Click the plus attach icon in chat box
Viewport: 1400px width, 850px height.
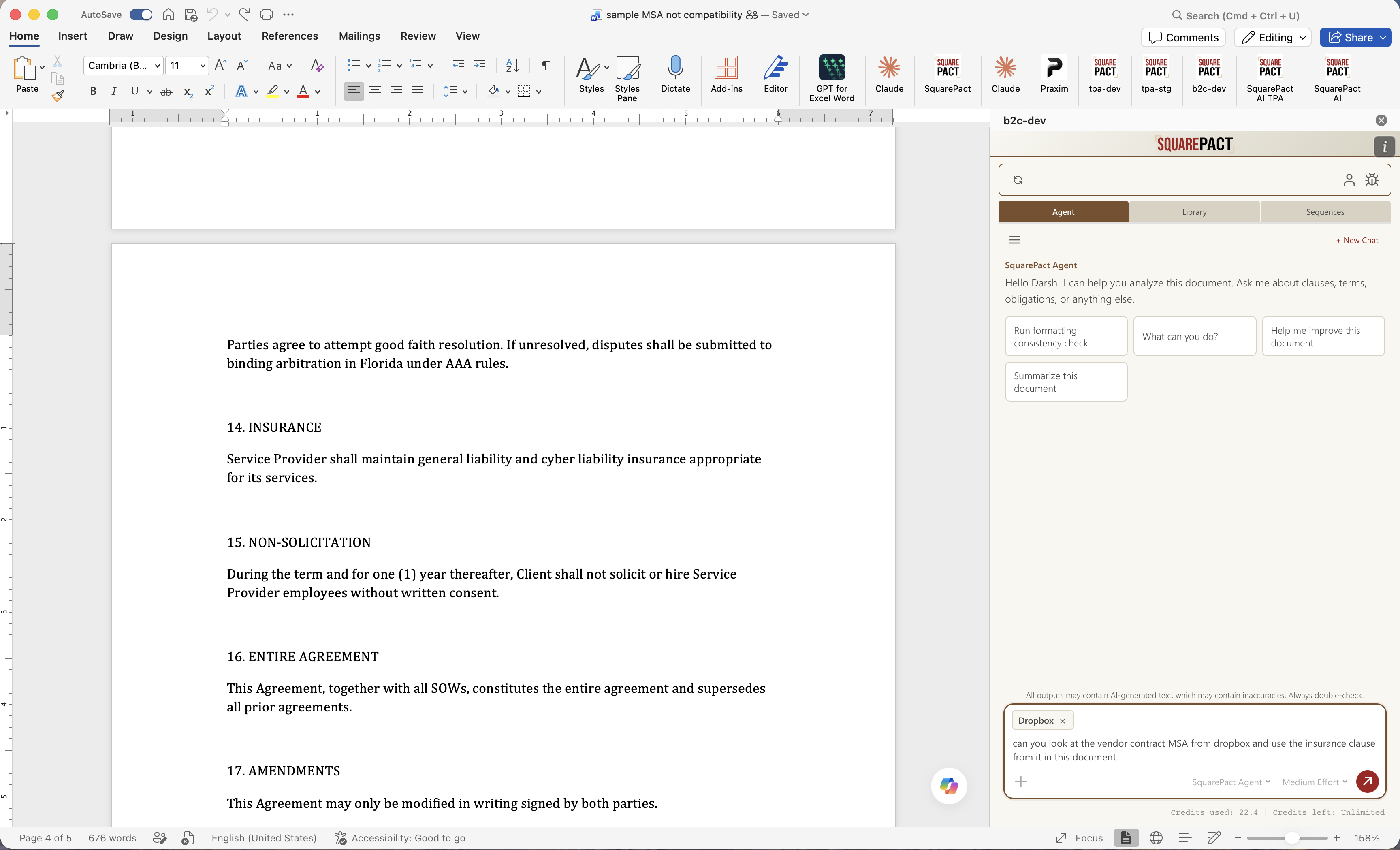1021,781
